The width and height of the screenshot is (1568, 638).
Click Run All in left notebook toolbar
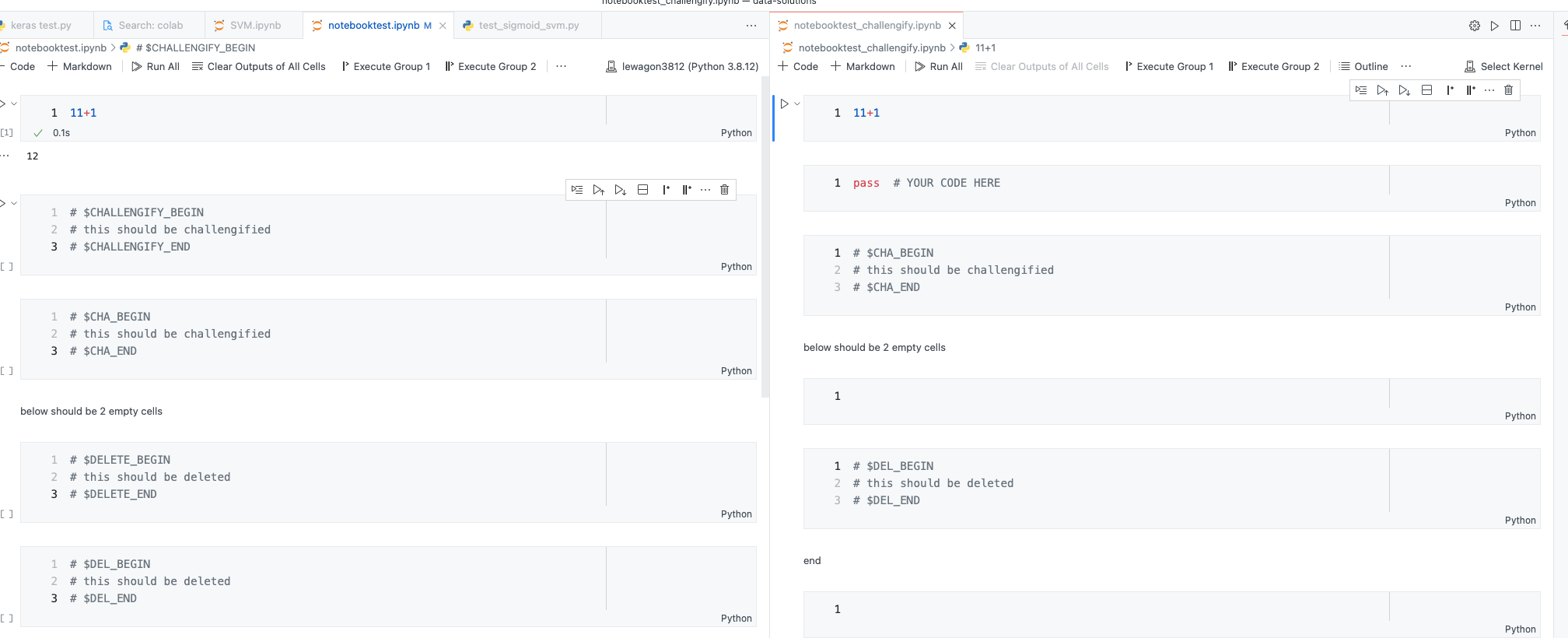tap(156, 67)
